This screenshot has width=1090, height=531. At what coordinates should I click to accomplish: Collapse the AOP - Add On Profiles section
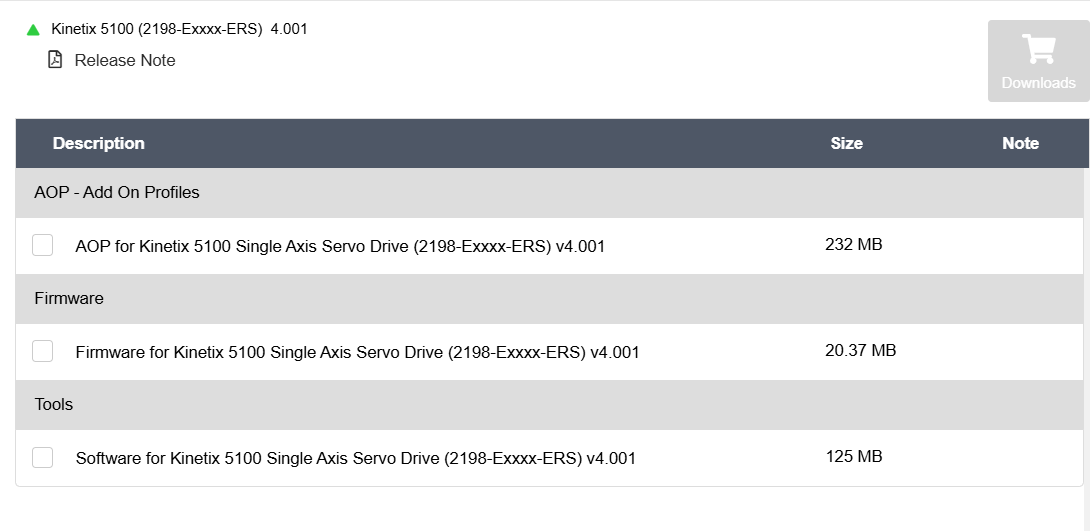pos(117,192)
